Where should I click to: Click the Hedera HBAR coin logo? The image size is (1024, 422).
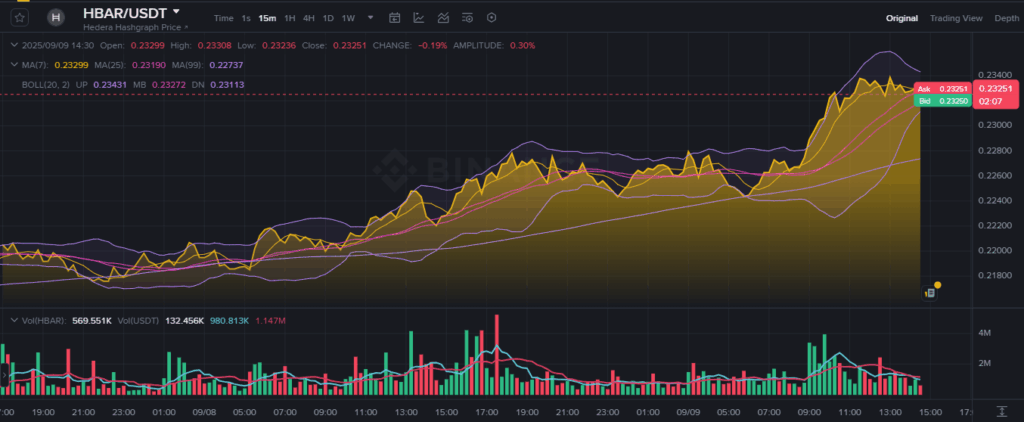[x=56, y=17]
